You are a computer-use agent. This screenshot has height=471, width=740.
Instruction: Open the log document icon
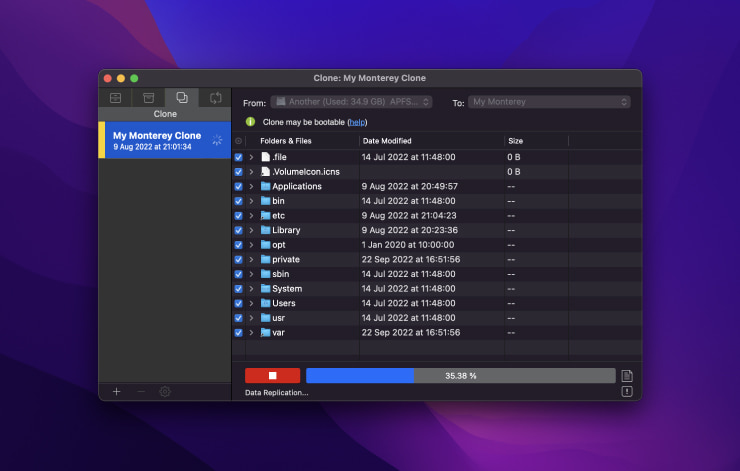click(x=627, y=376)
